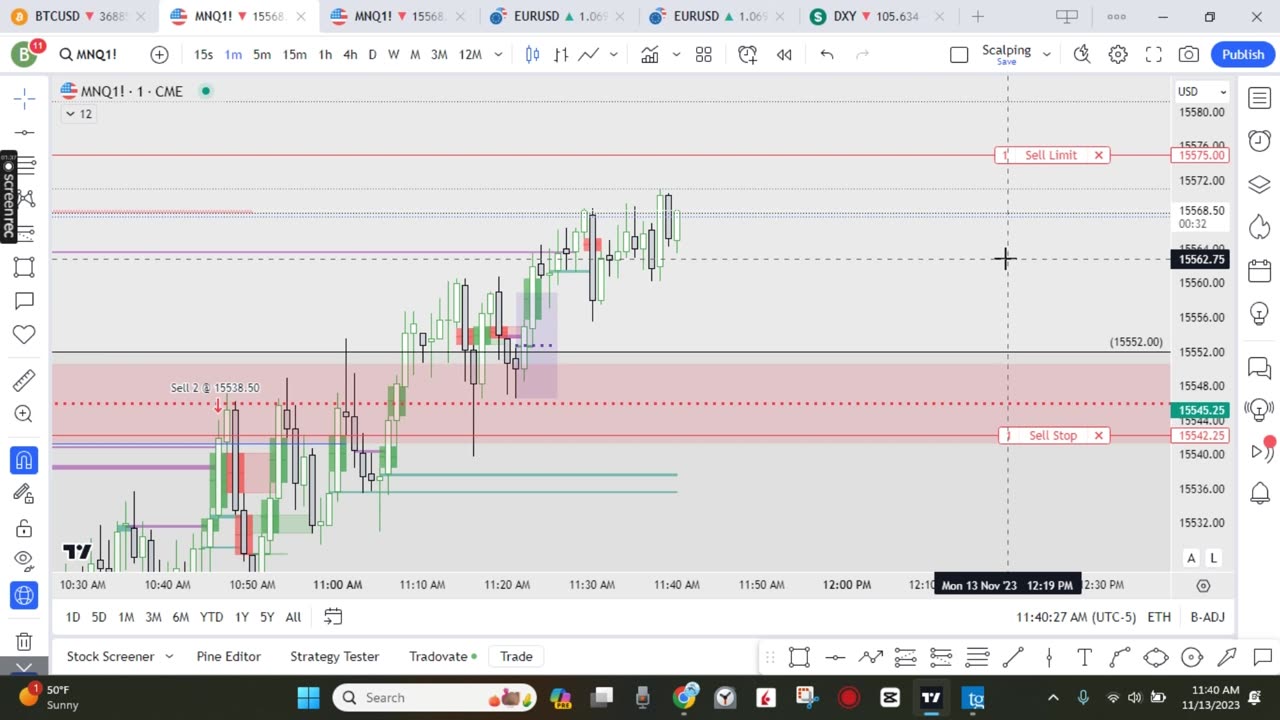
Task: Open the Scalping layout dropdown arrow
Action: 1047,55
